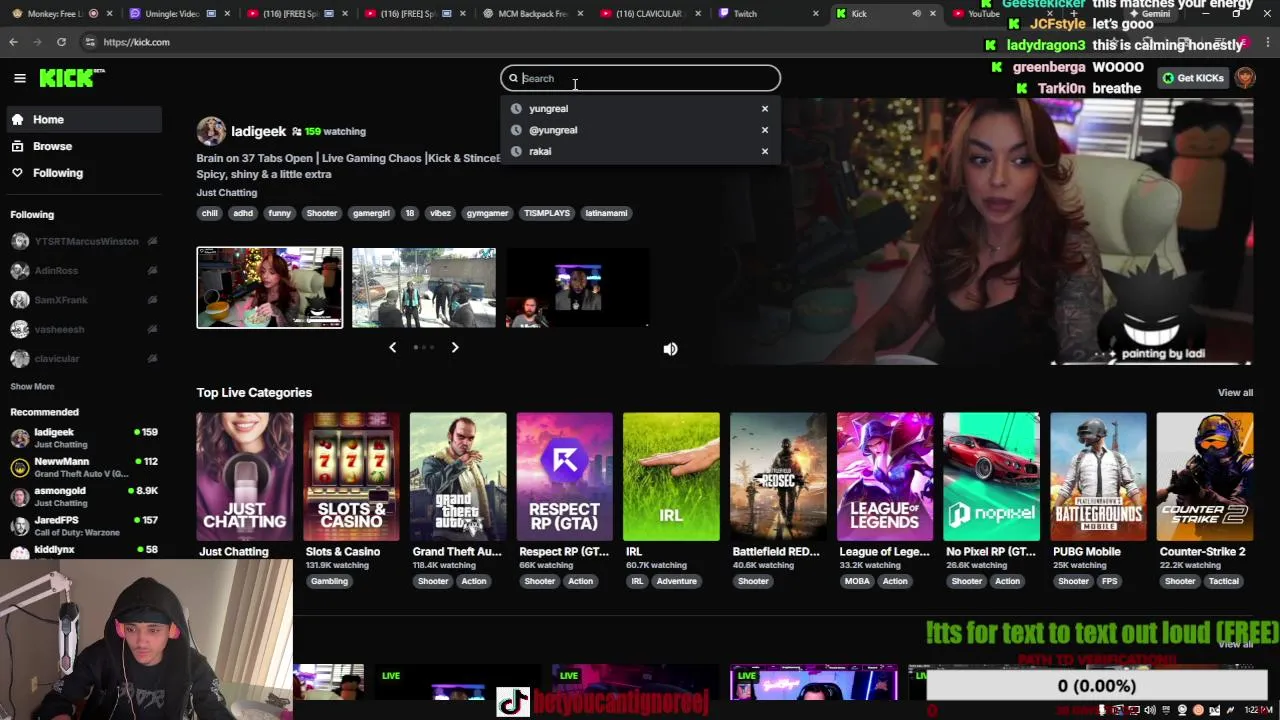Open ladigeek featured streamer avatar

(211, 131)
